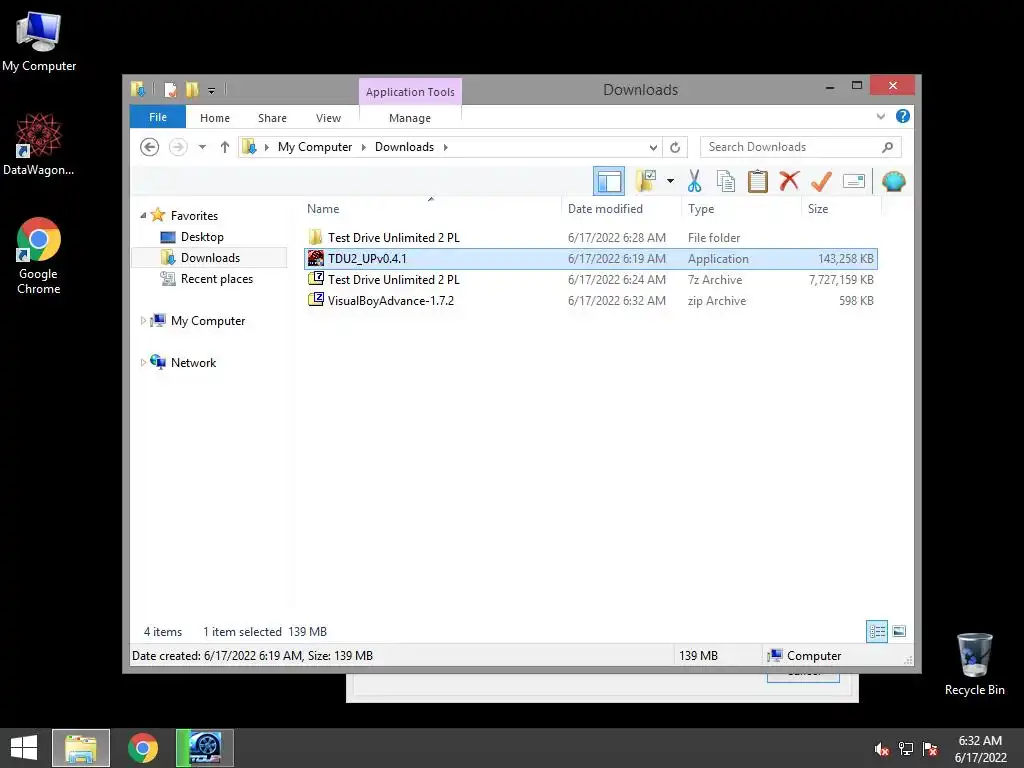
Task: Click the blue shell icon in toolbar
Action: (x=893, y=181)
